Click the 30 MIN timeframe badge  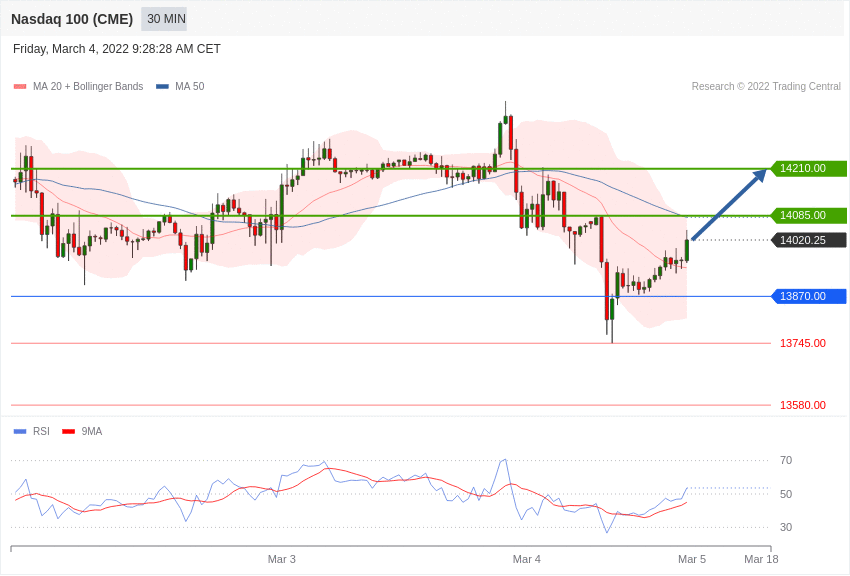[x=164, y=19]
